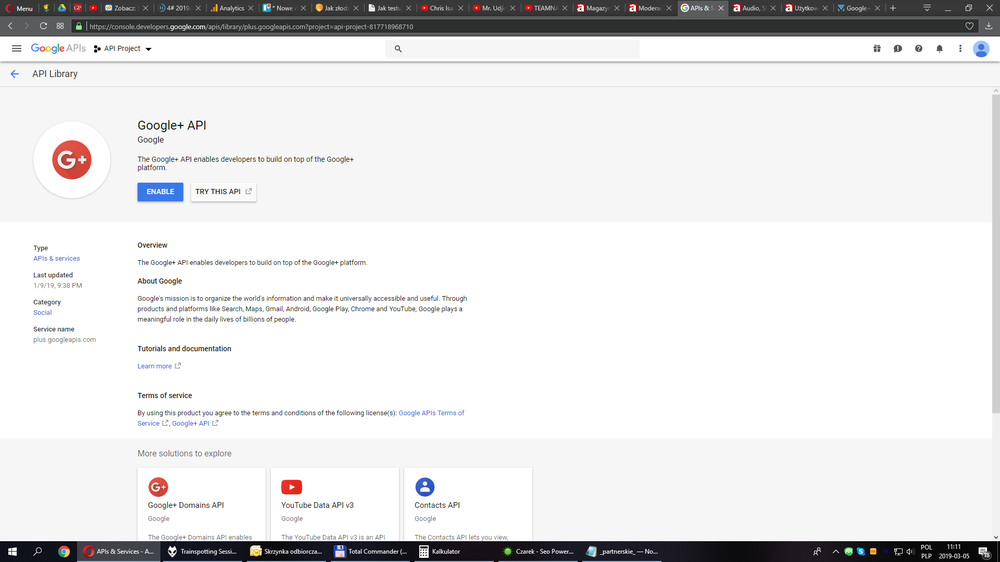Click the ENABLE button

pos(160,191)
